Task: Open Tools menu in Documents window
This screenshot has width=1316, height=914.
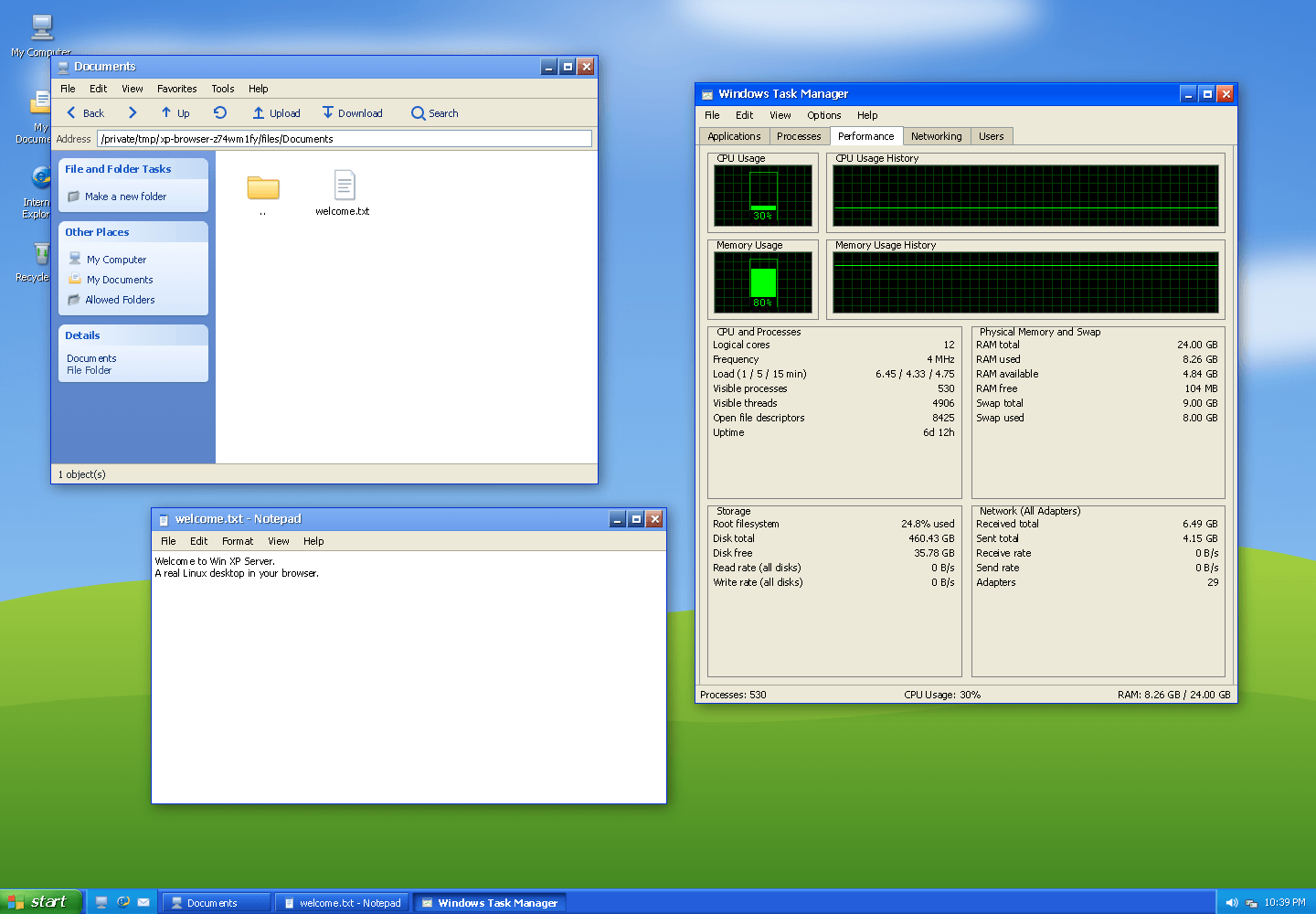Action: [x=223, y=89]
